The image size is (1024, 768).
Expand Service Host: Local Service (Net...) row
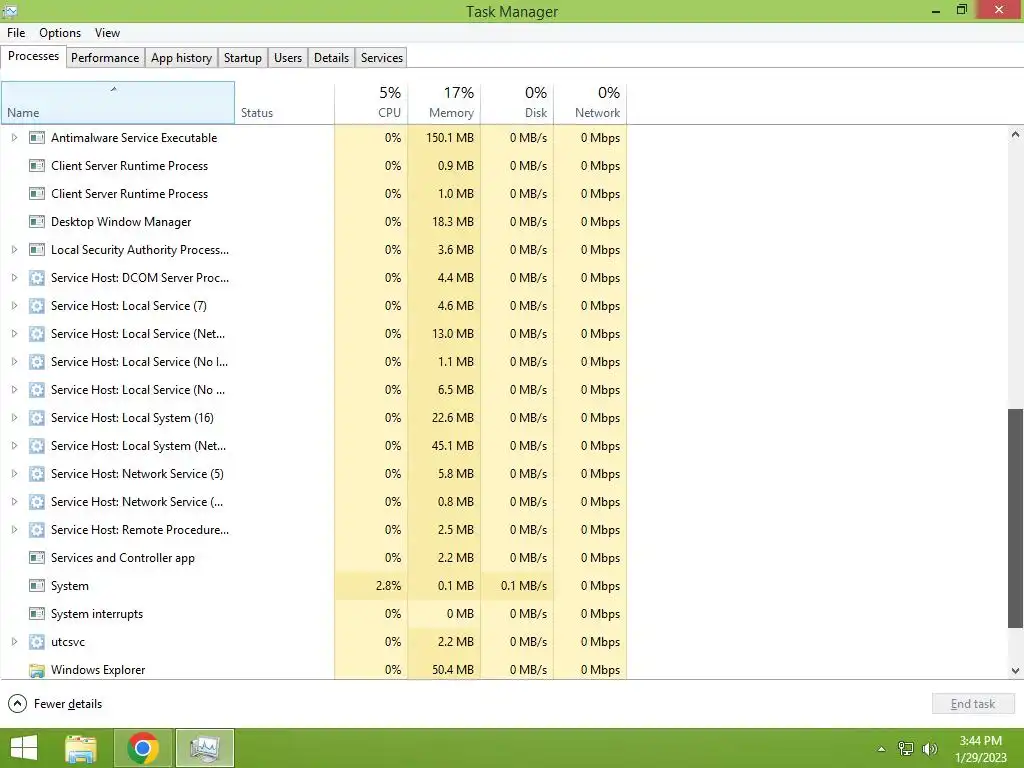[x=14, y=334]
